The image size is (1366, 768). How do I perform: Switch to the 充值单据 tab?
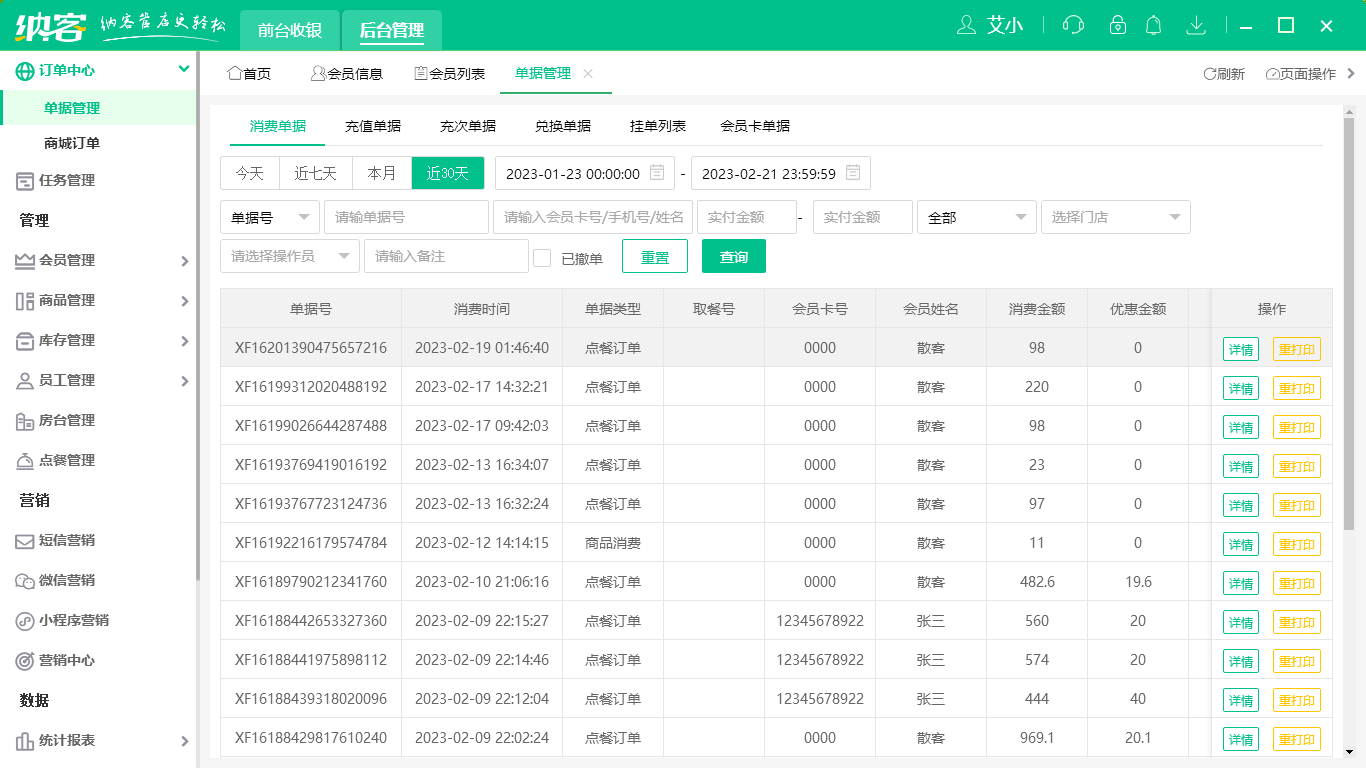point(373,126)
